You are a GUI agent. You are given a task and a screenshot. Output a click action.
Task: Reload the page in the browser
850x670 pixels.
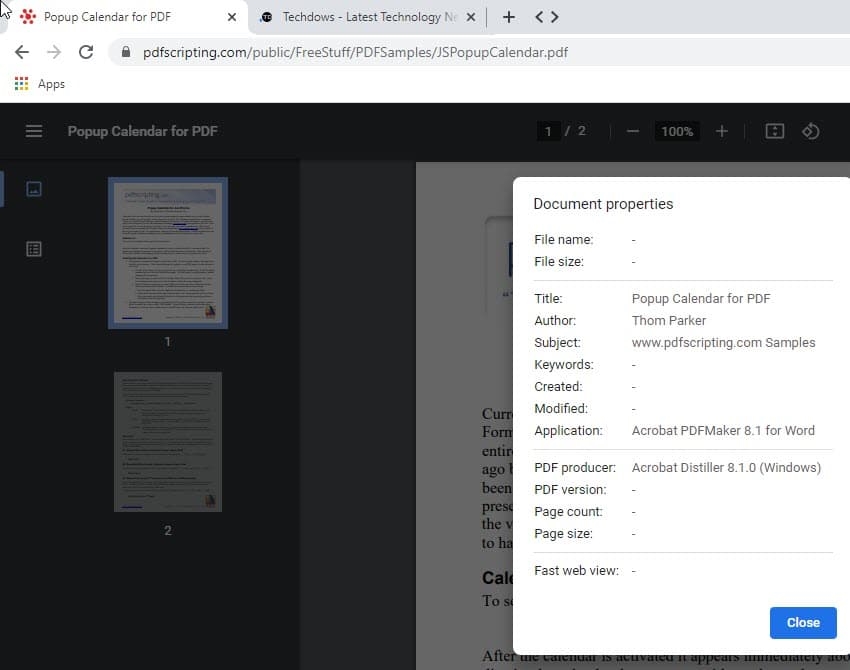point(86,52)
